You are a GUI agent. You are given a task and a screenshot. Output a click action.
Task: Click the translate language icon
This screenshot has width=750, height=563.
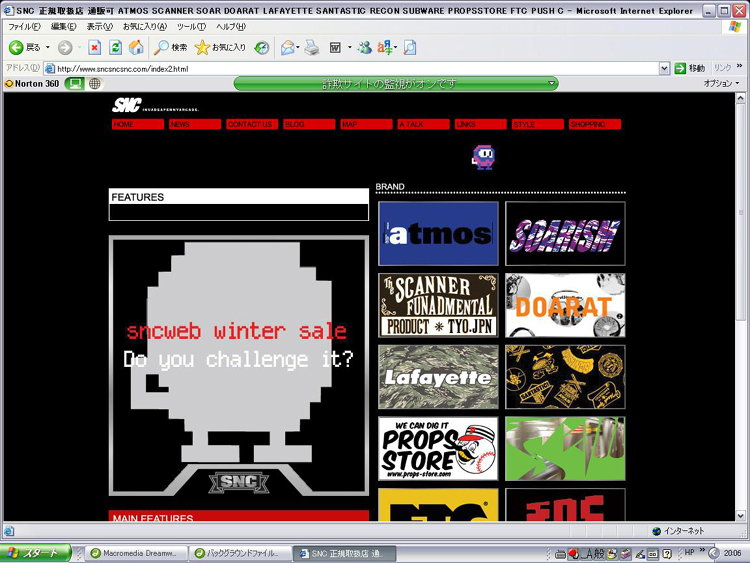[384, 47]
